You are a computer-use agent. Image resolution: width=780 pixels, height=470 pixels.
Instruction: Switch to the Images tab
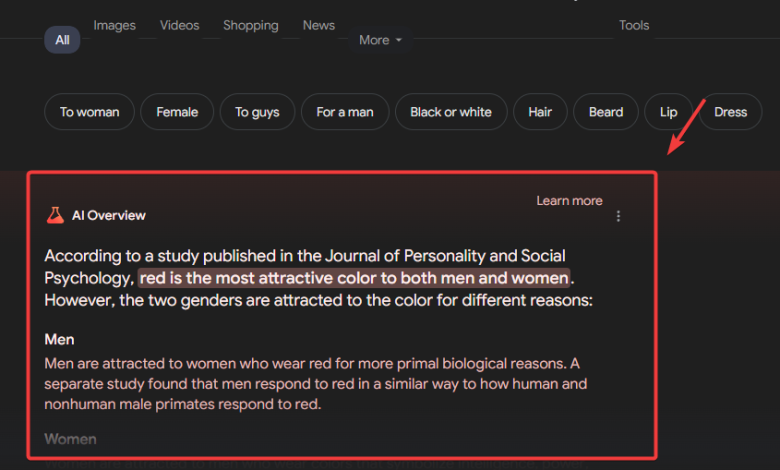click(114, 25)
